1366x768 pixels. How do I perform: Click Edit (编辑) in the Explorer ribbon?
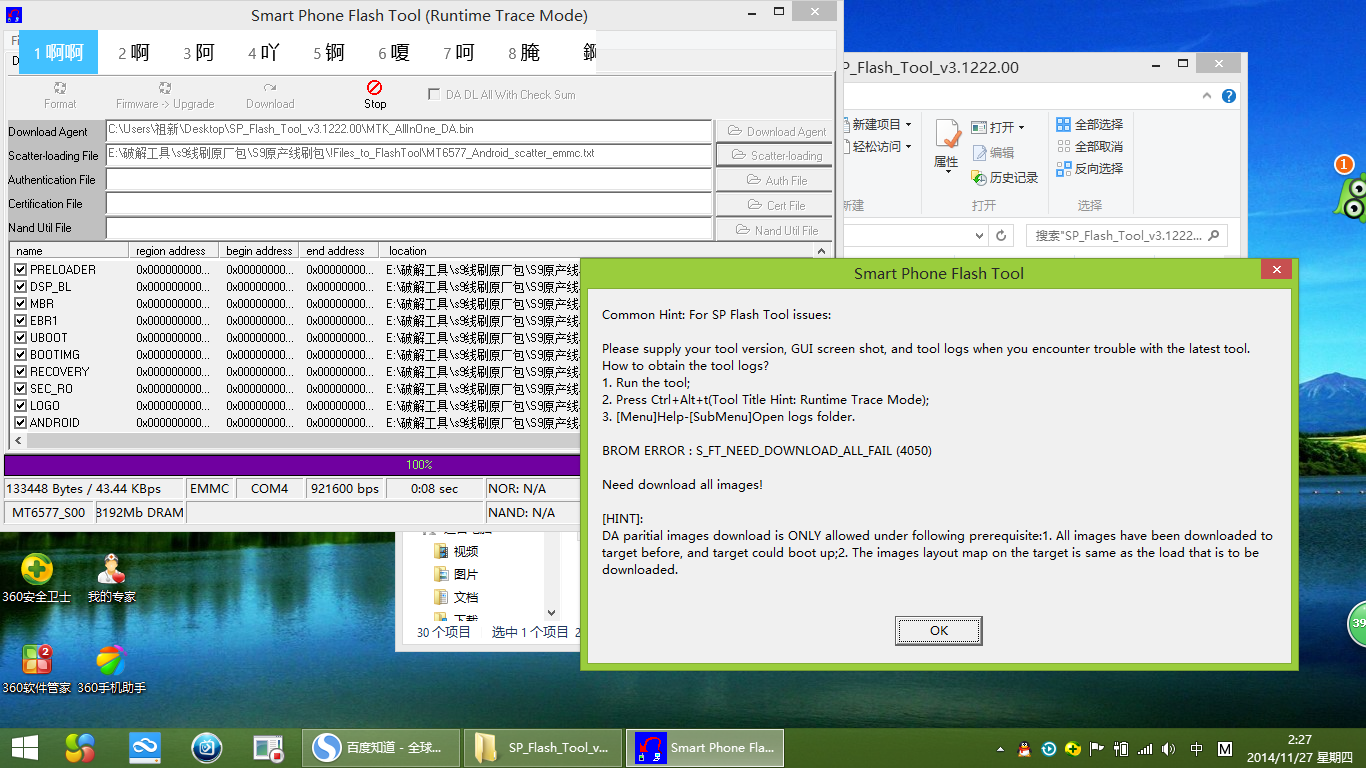993,153
